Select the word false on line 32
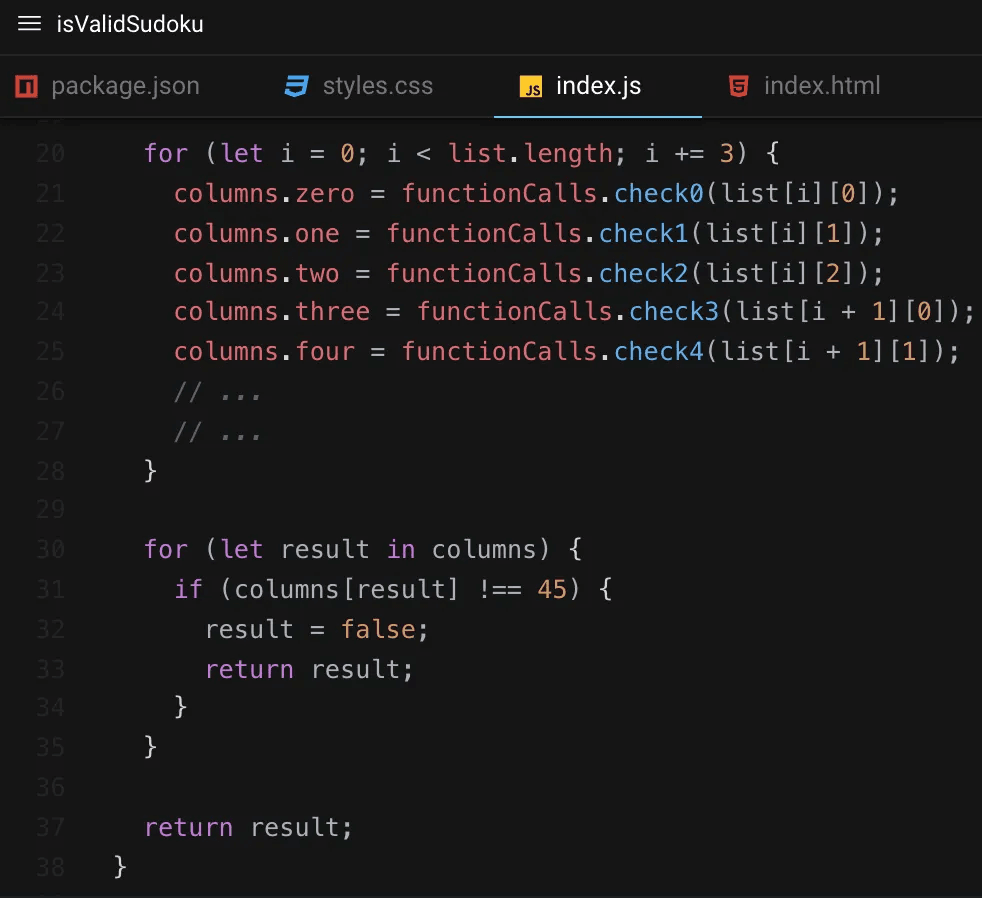982x898 pixels. (x=380, y=629)
